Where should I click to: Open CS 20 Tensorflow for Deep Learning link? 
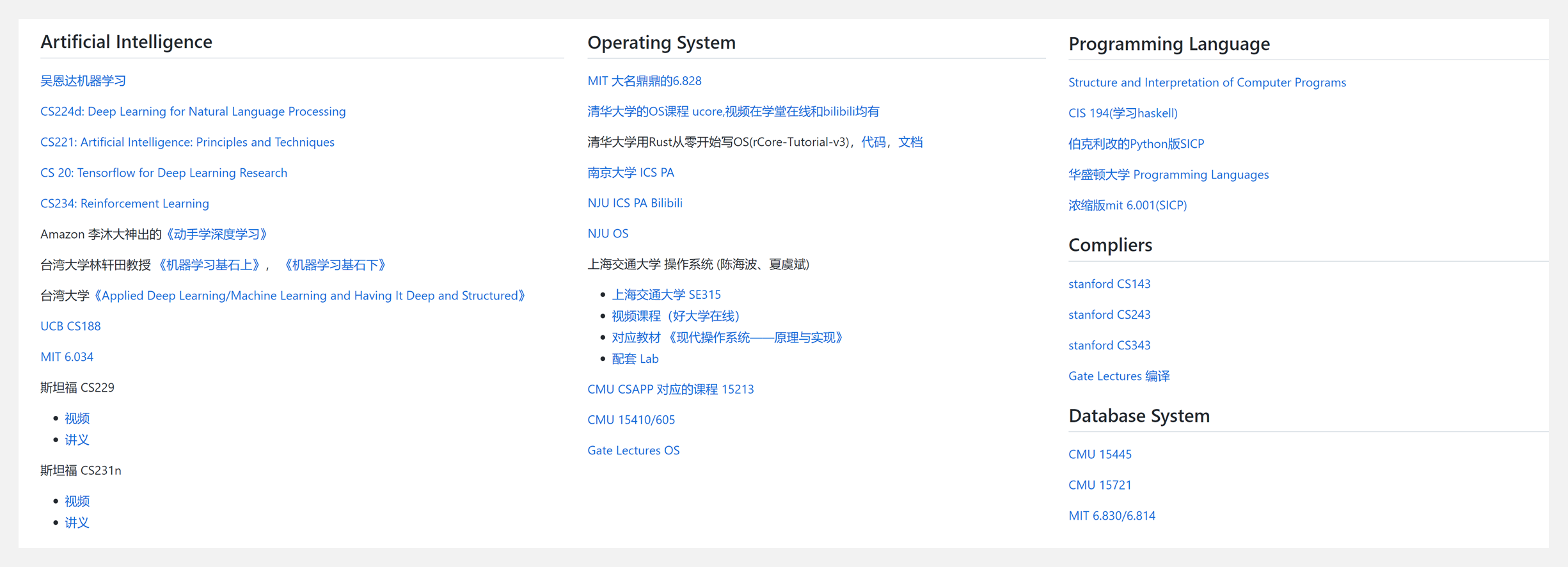point(164,173)
